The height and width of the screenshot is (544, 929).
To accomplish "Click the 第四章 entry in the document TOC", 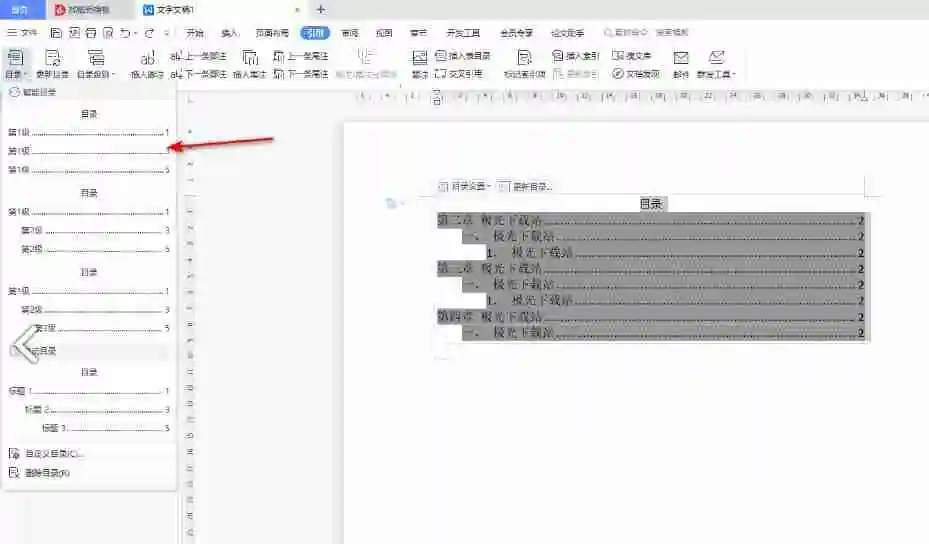I will [x=650, y=317].
